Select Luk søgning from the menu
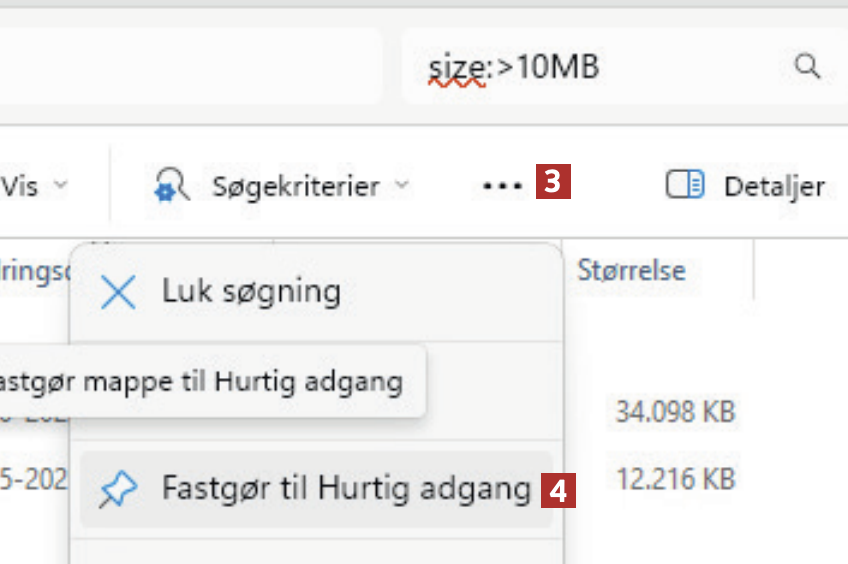848x564 pixels. point(251,292)
